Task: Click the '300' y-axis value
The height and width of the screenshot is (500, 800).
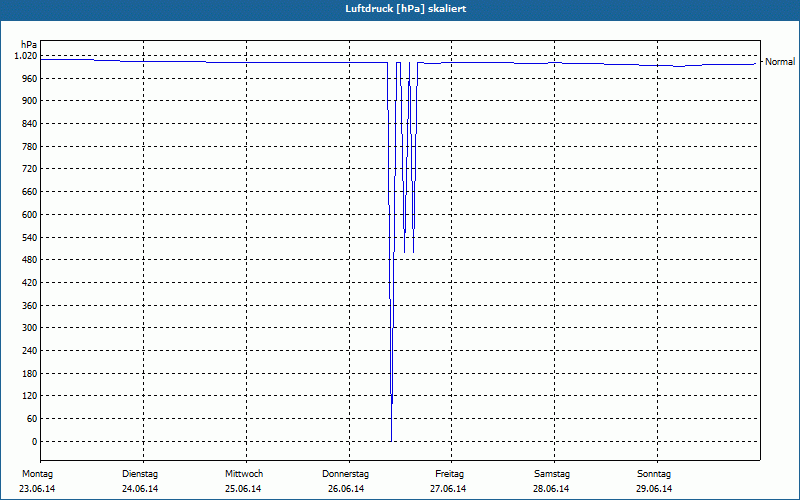Action: coord(31,328)
